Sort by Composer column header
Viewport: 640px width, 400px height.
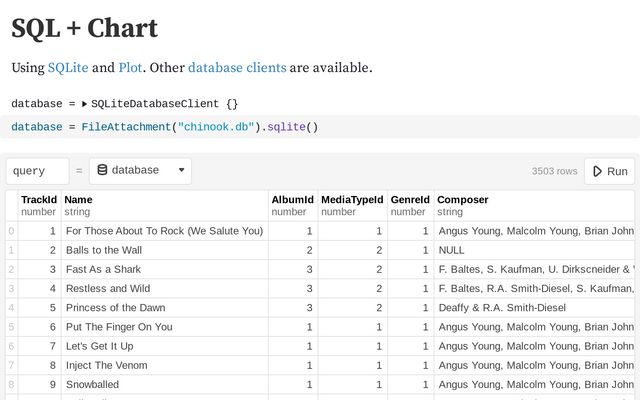click(x=462, y=200)
